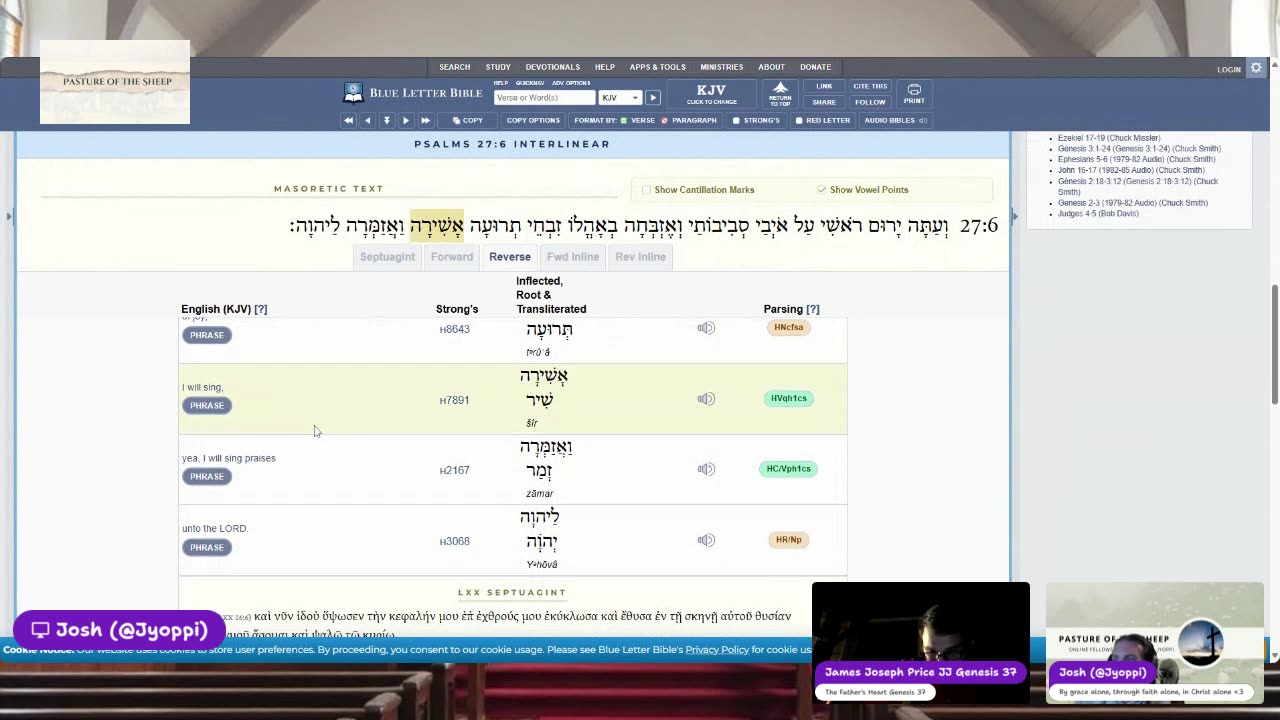Click the HVqh1cs parsing tag
The image size is (1280, 720).
tap(788, 398)
